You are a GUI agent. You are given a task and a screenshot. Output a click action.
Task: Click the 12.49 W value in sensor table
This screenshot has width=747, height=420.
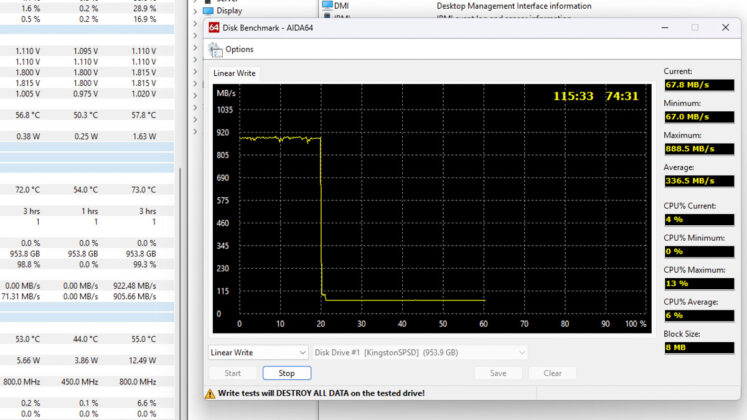[x=142, y=360]
